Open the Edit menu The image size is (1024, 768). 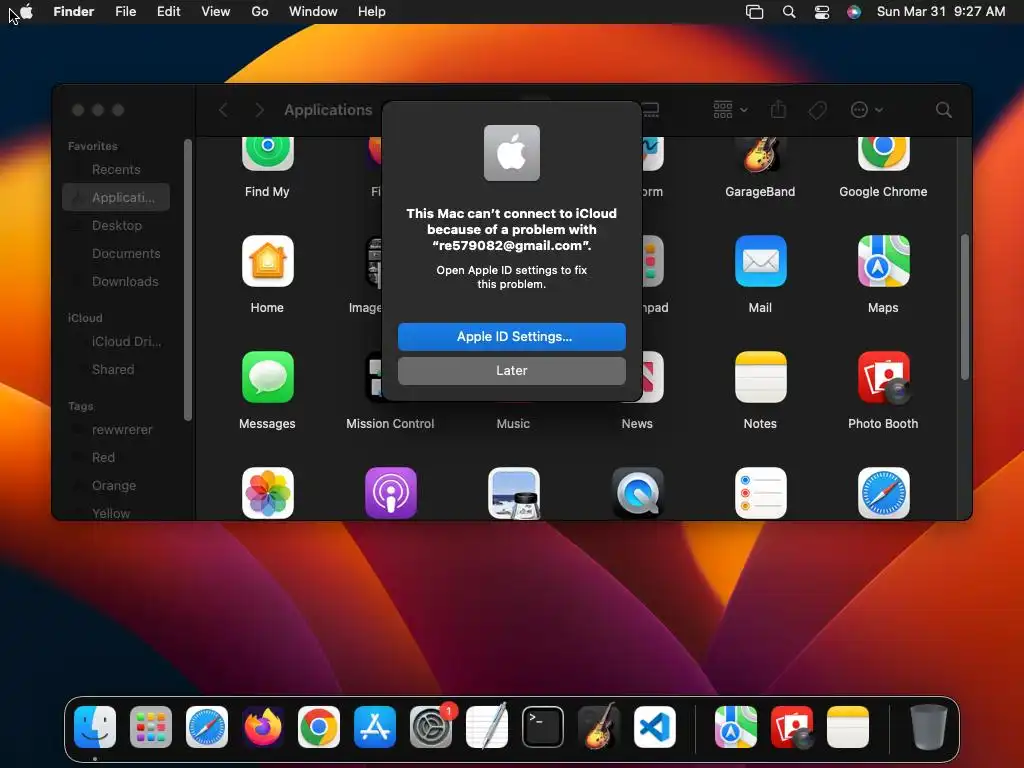point(168,12)
